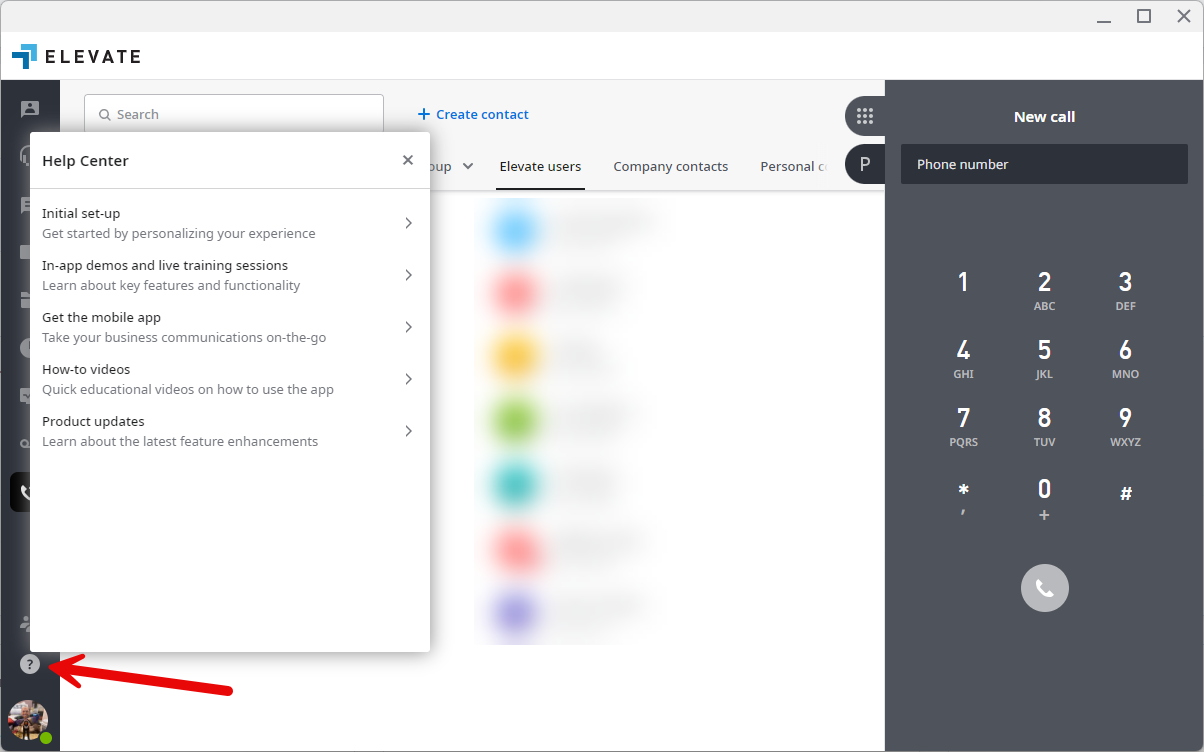
Task: Click the 'New call' heading
Action: click(x=1044, y=117)
